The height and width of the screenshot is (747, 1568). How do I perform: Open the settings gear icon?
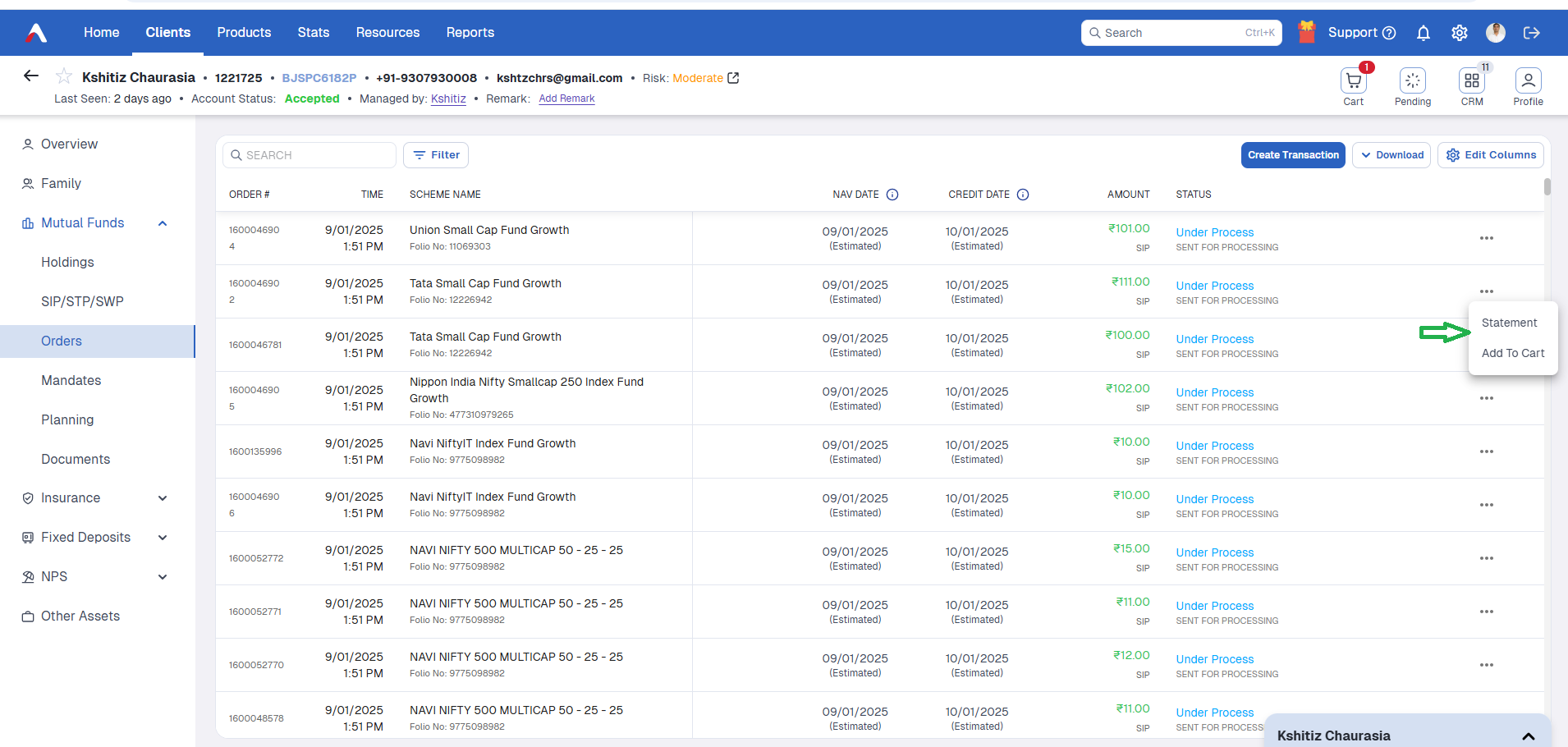click(1460, 33)
